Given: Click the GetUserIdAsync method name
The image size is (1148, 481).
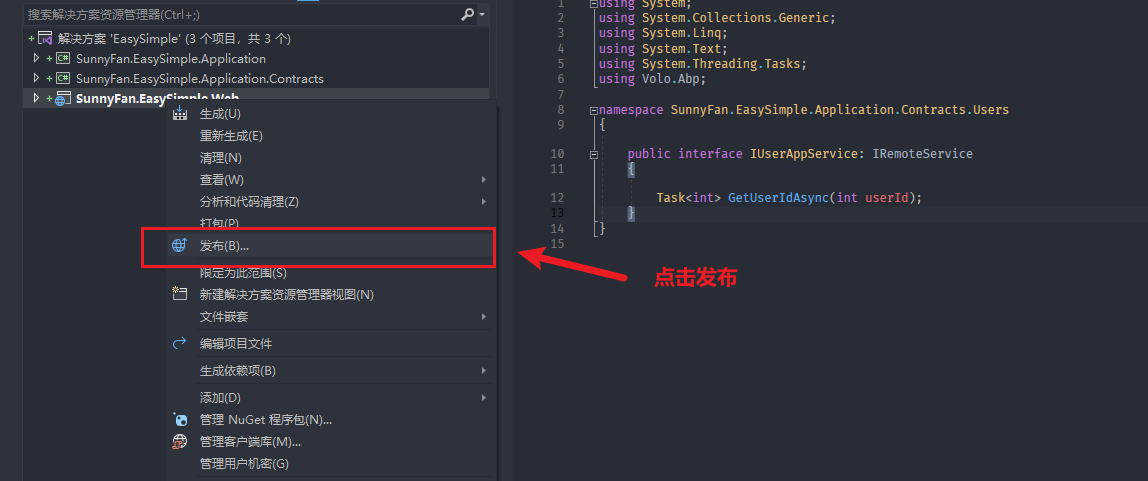Looking at the screenshot, I should pyautogui.click(x=779, y=198).
